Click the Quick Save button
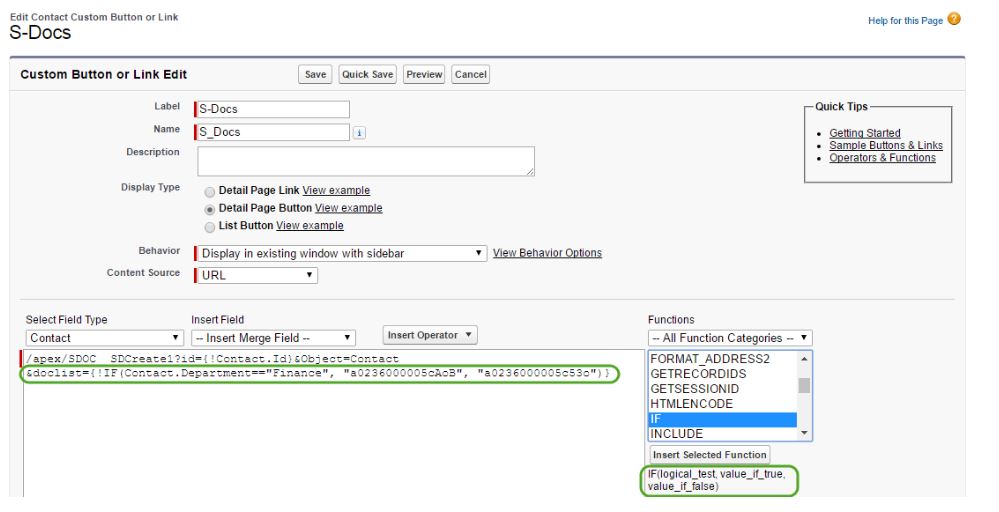Image resolution: width=999 pixels, height=512 pixels. coord(368,75)
